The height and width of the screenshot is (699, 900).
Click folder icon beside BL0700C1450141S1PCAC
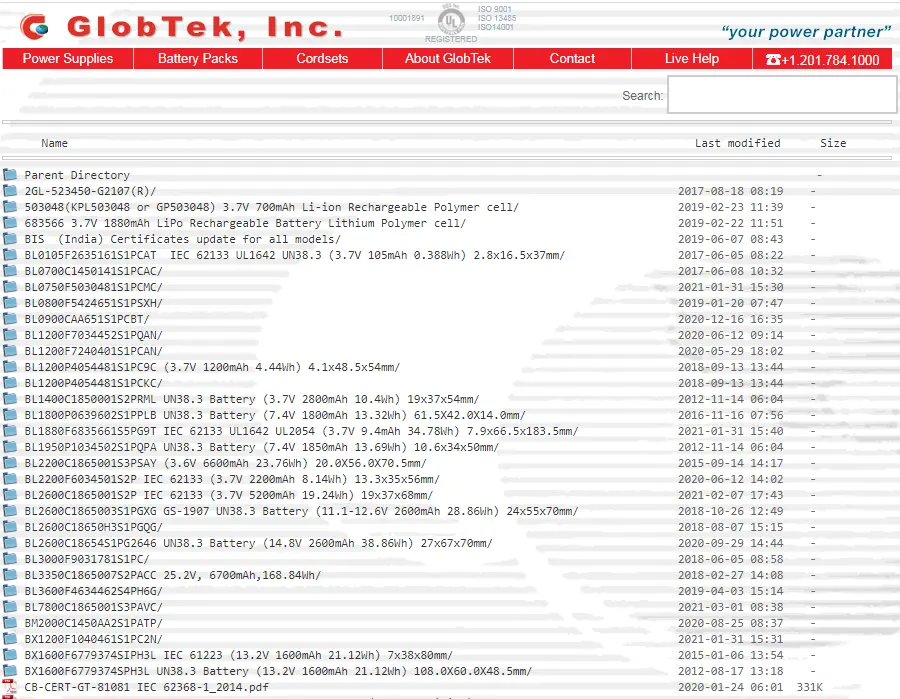click(x=10, y=271)
